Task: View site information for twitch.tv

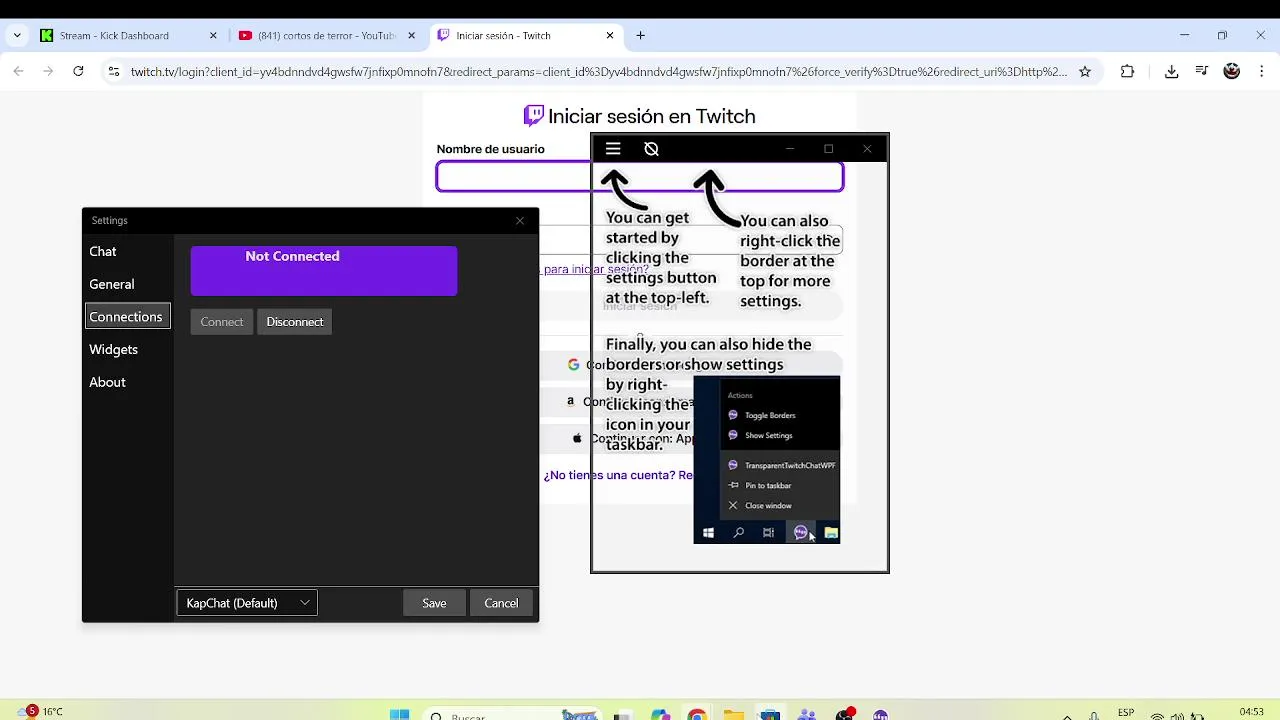Action: 114,72
